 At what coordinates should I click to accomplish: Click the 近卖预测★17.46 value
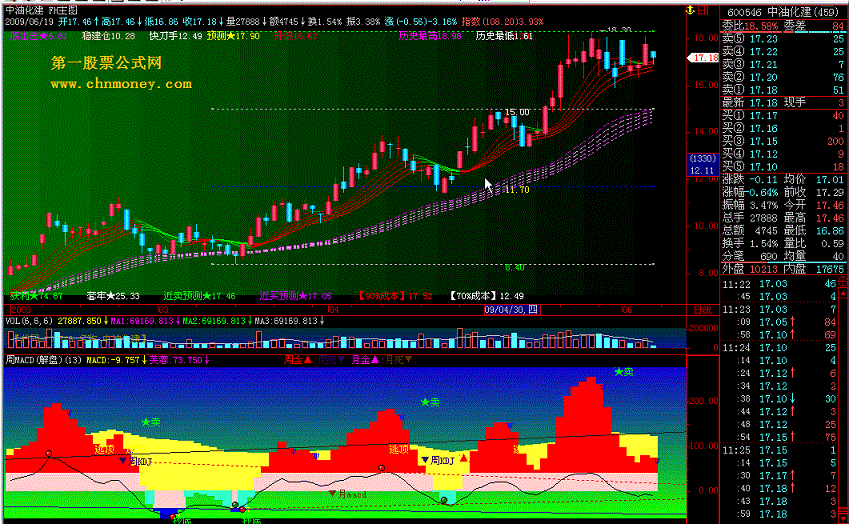tap(200, 296)
